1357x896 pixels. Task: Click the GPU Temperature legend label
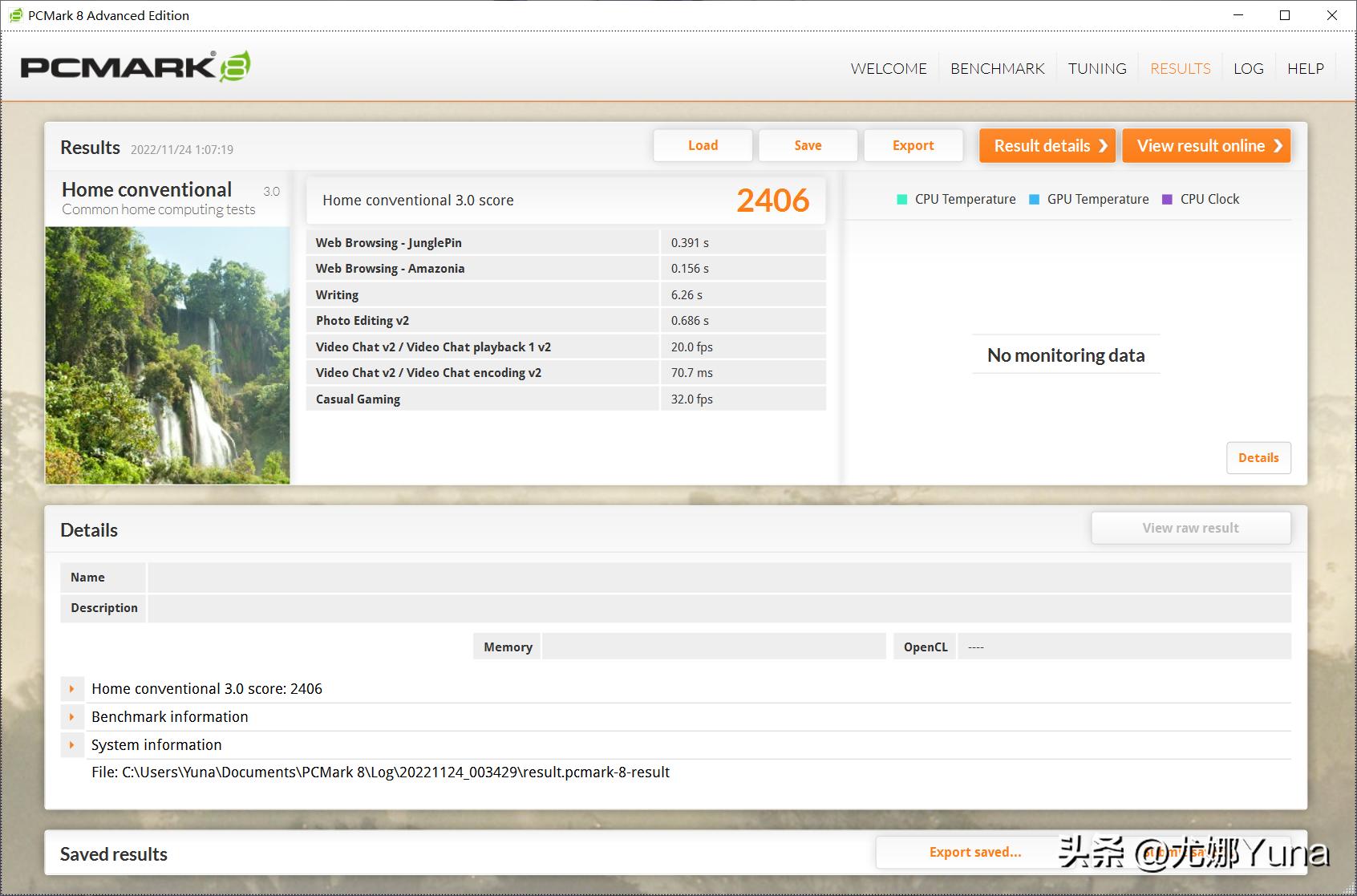coord(1098,200)
